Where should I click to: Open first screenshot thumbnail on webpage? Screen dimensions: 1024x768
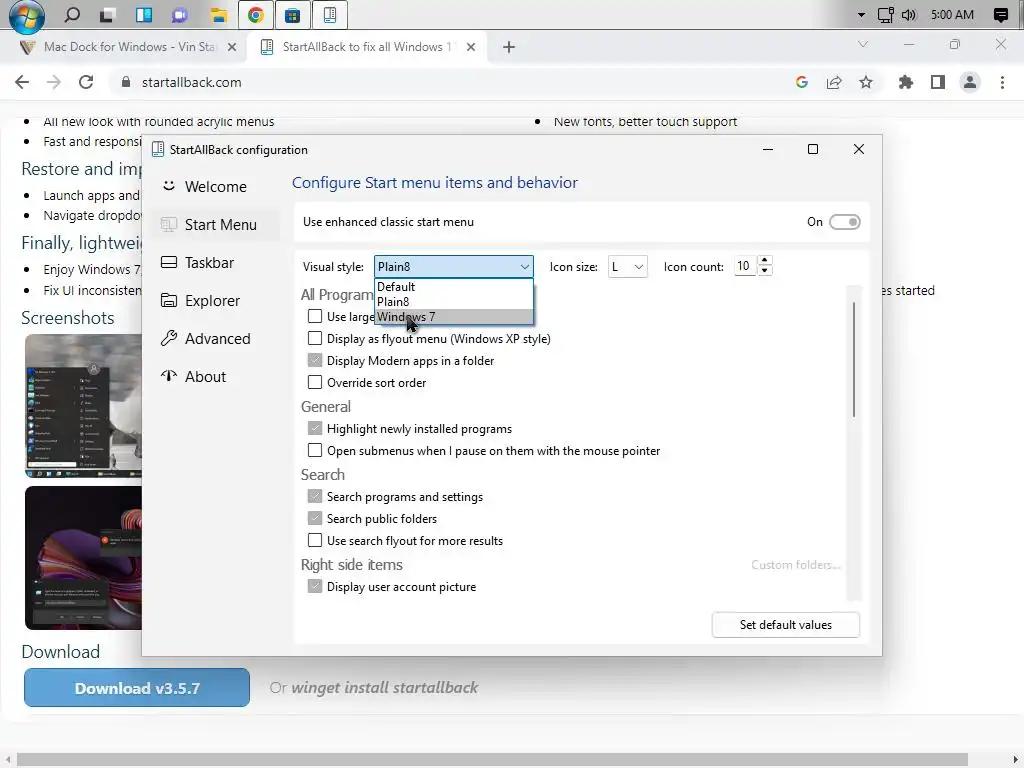[84, 406]
